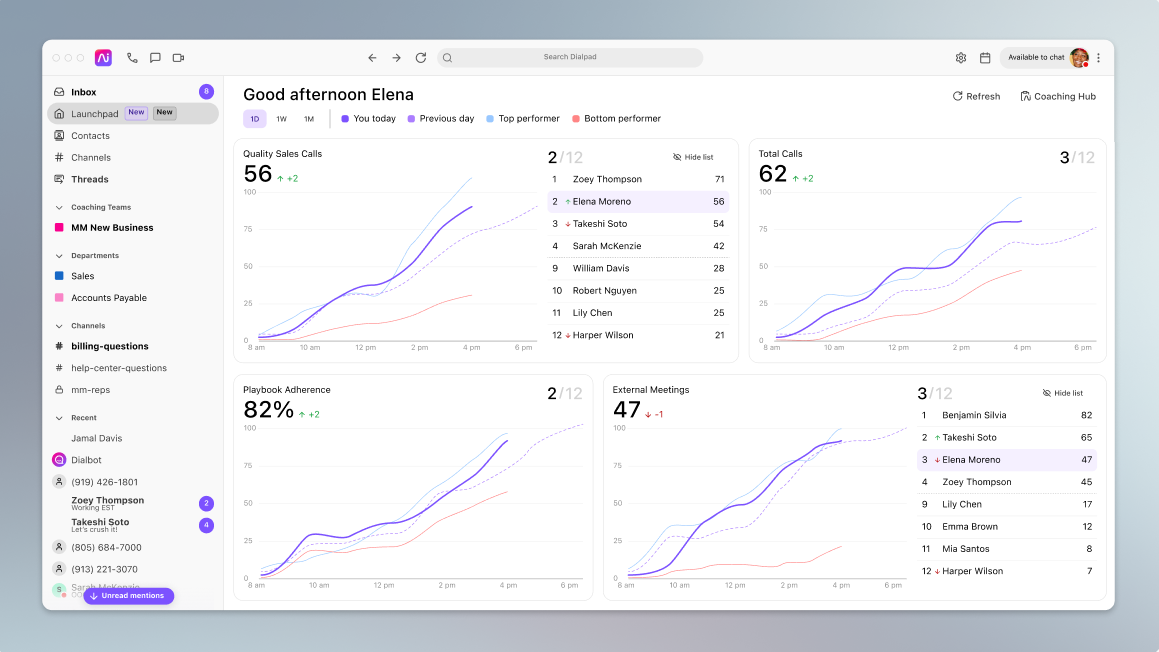This screenshot has height=652, width=1159.
Task: Select Zoey Thompson row scoring 71
Action: point(638,179)
